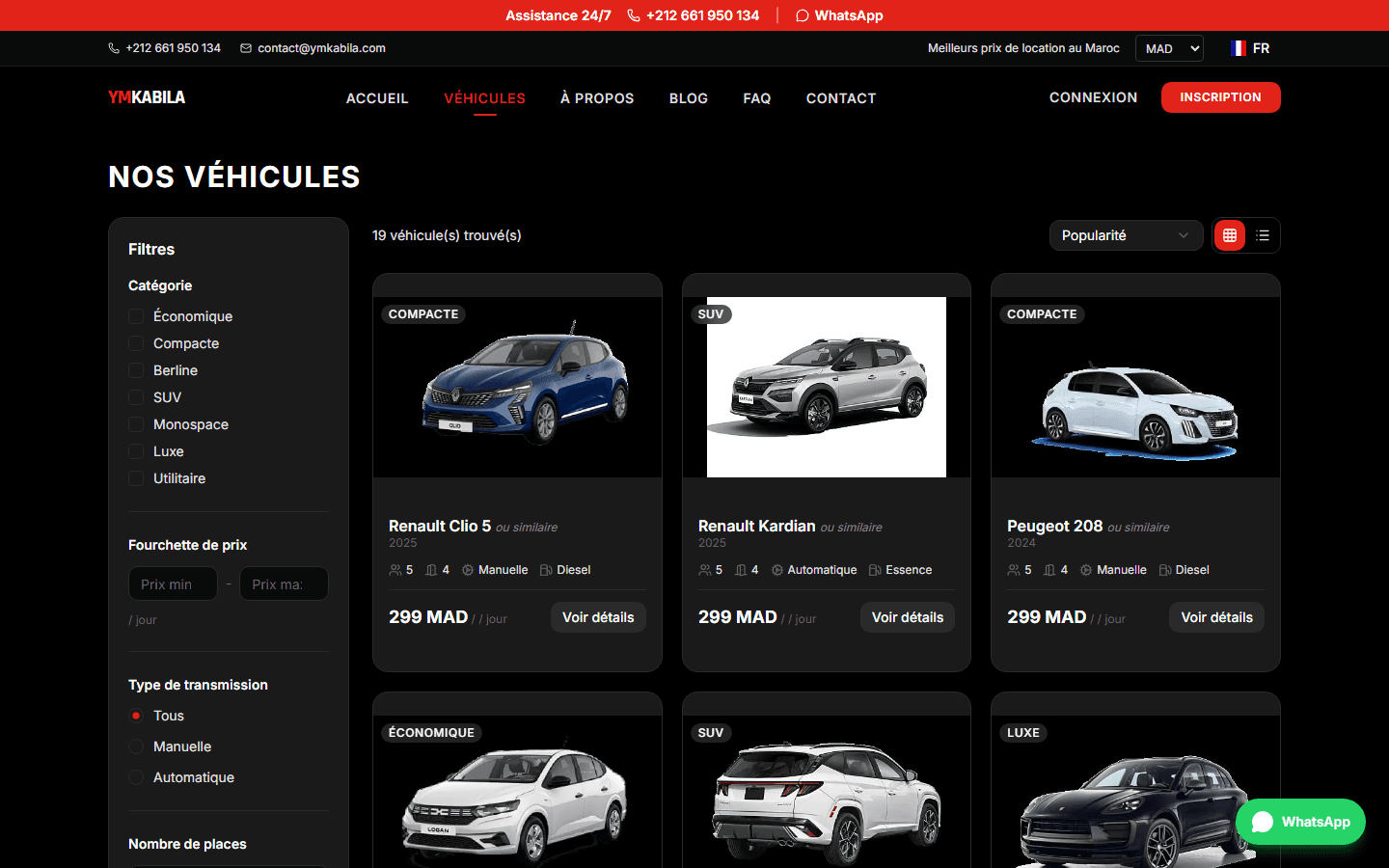Click the doors icon on Peugeot 208 card
Screen dimensions: 1389x868
pyautogui.click(x=1049, y=570)
